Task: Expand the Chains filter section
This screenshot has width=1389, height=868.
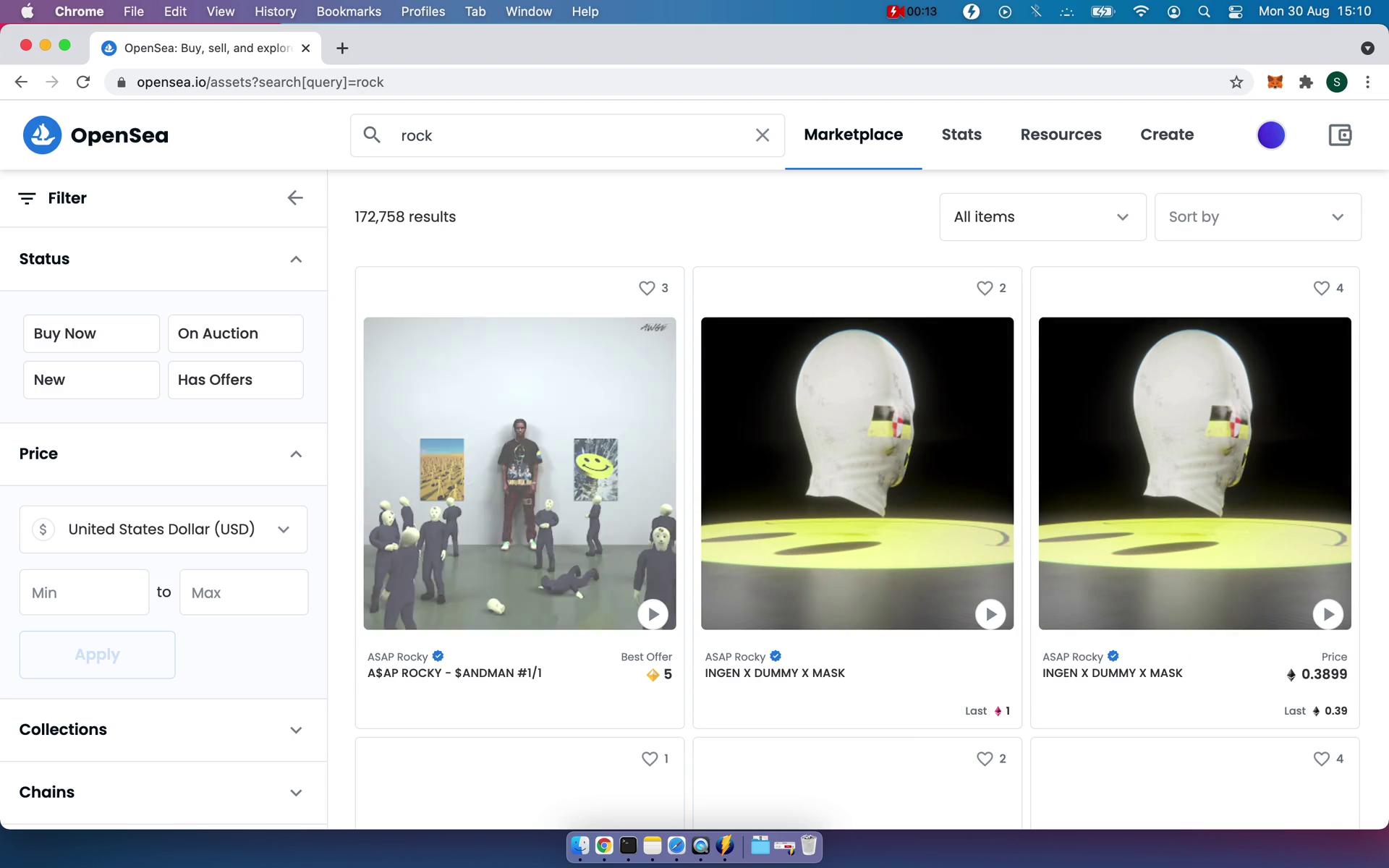Action: (x=296, y=791)
